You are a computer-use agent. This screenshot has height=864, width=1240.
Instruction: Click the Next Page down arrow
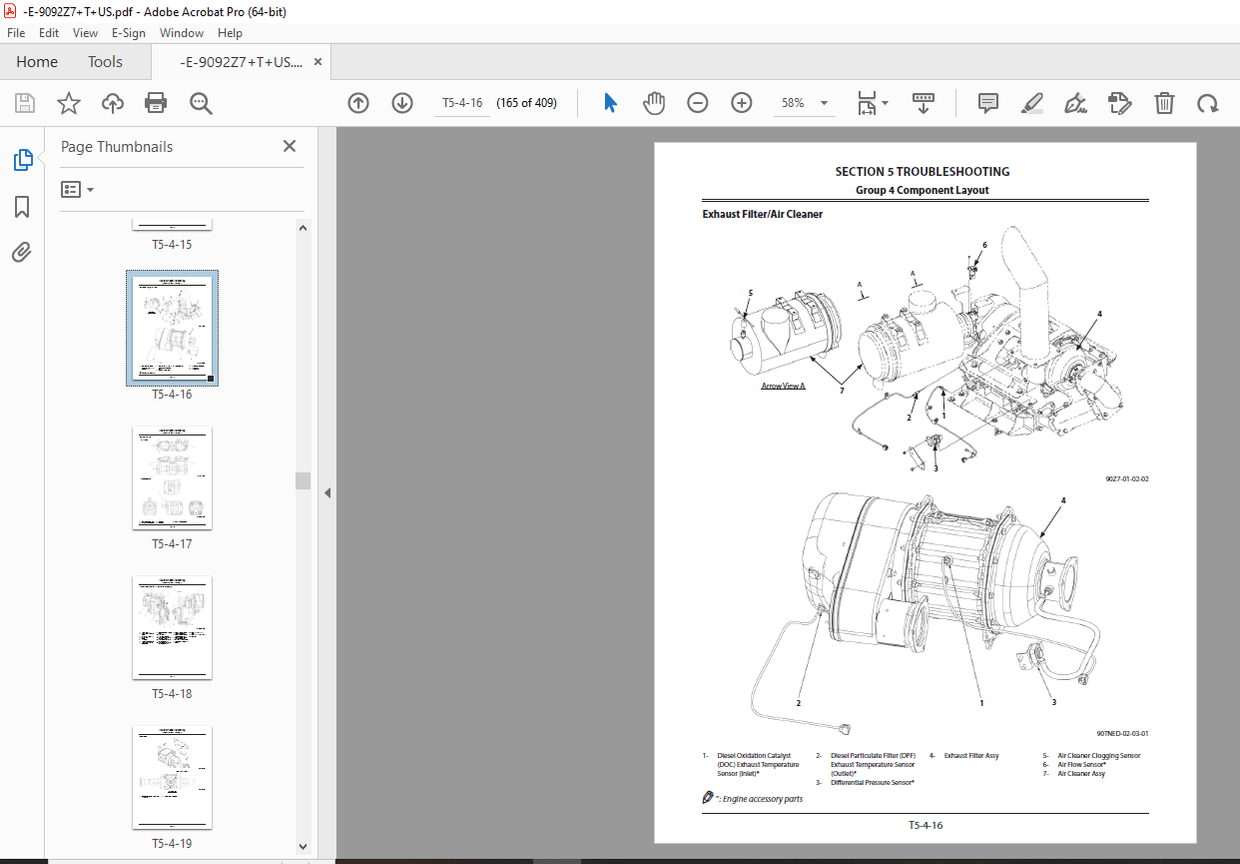tap(402, 102)
